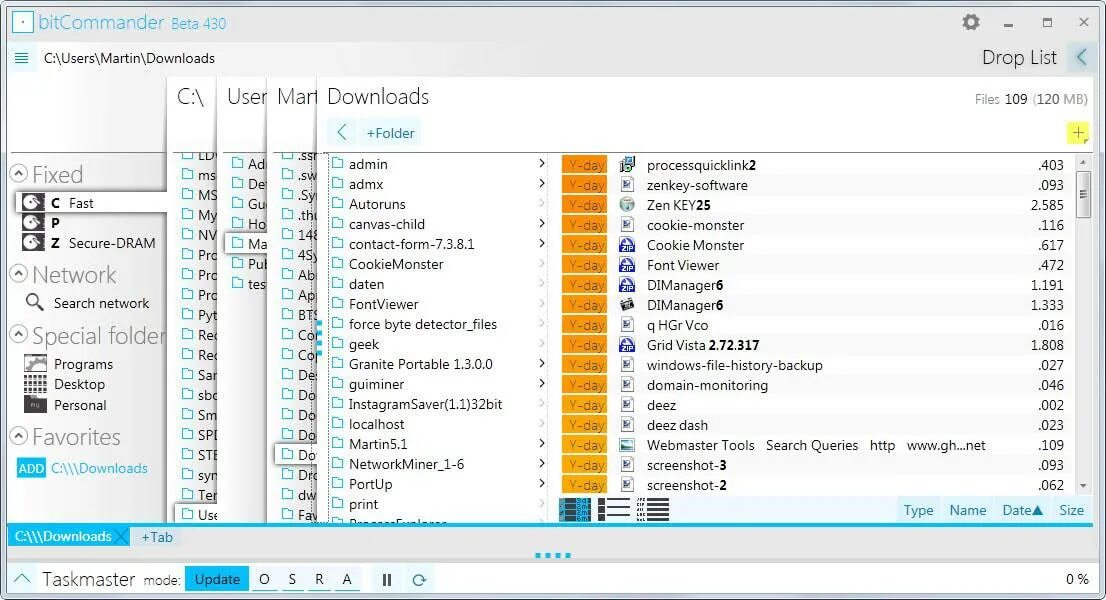Select Taskmaster mode O
Image resolution: width=1106 pixels, height=600 pixels.
tap(265, 580)
